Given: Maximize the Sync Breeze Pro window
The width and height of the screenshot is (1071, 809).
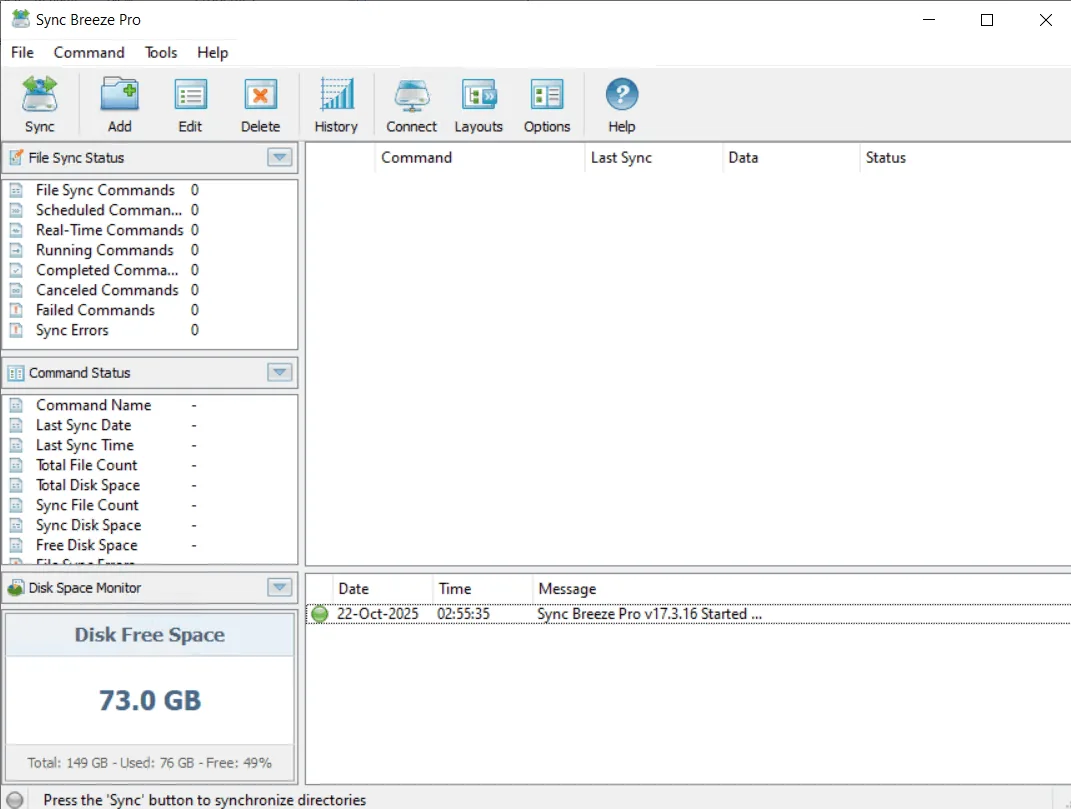Looking at the screenshot, I should click(986, 20).
